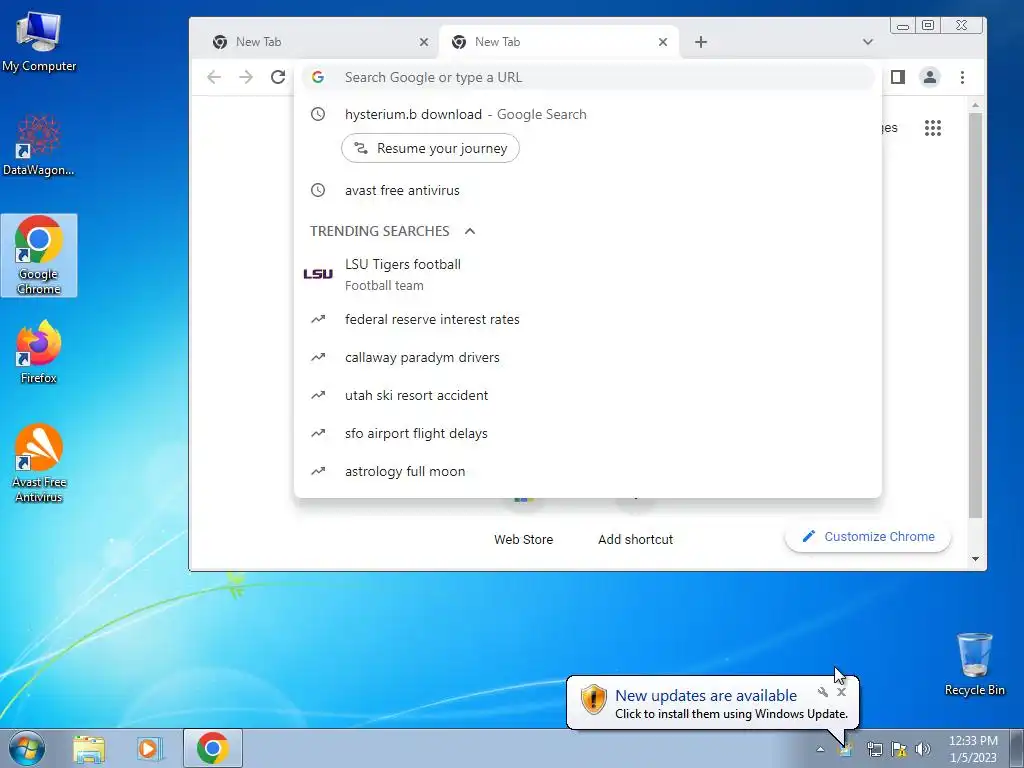Viewport: 1024px width, 768px height.
Task: Open the Chrome profile avatar icon
Action: [929, 77]
